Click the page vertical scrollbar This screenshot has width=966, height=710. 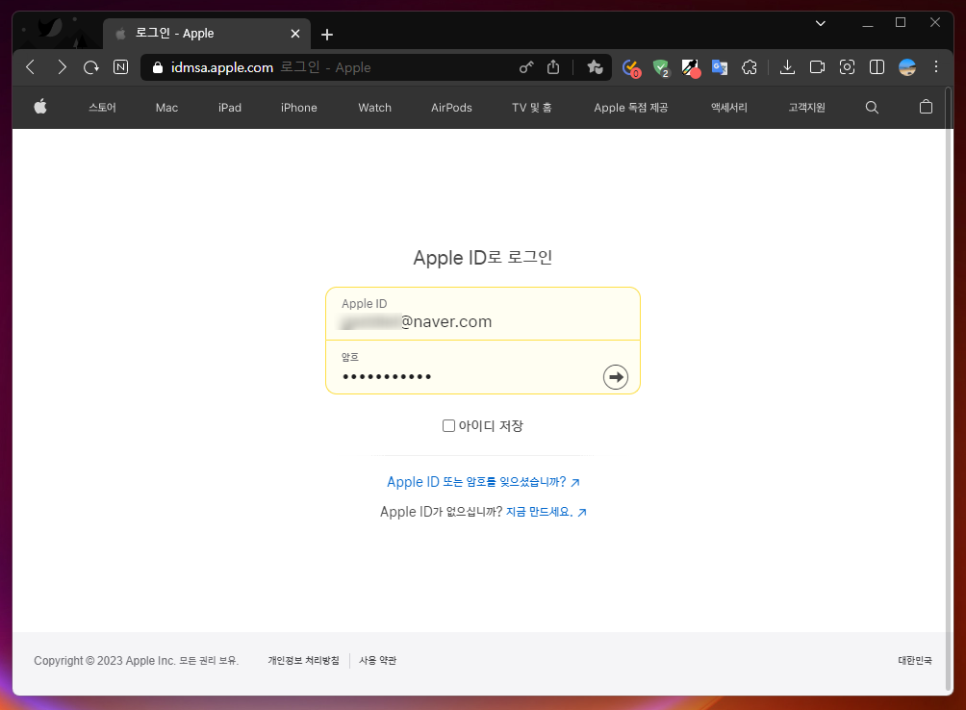949,388
